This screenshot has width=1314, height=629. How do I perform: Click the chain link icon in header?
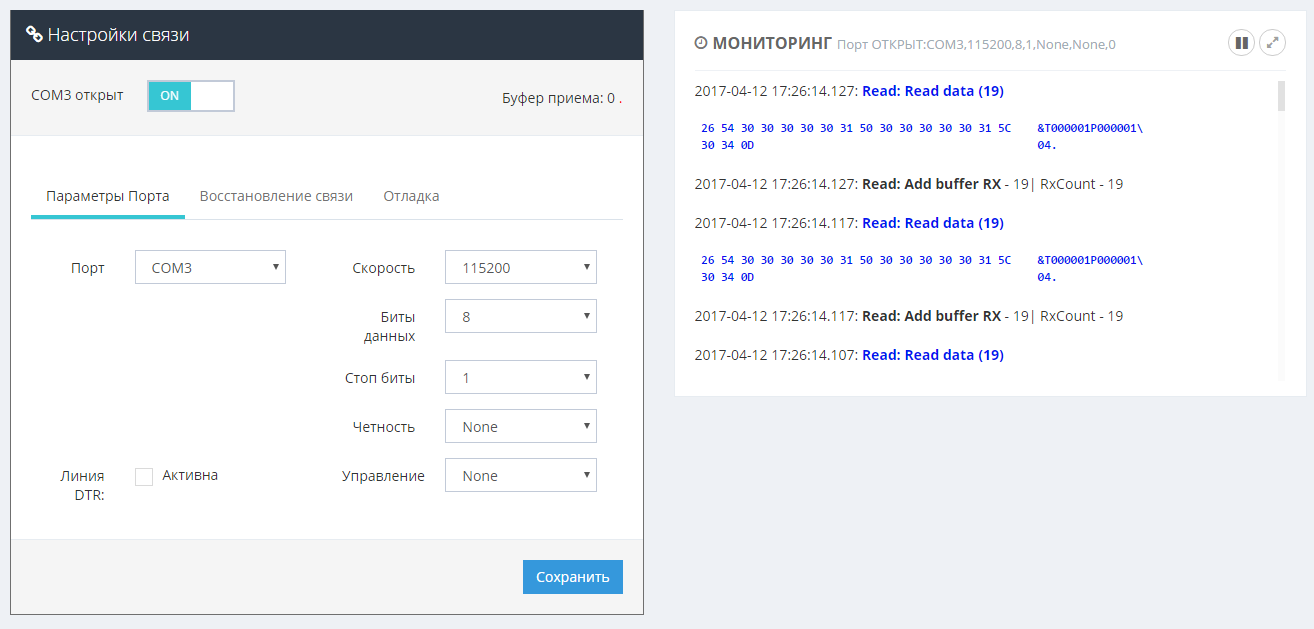pos(34,35)
